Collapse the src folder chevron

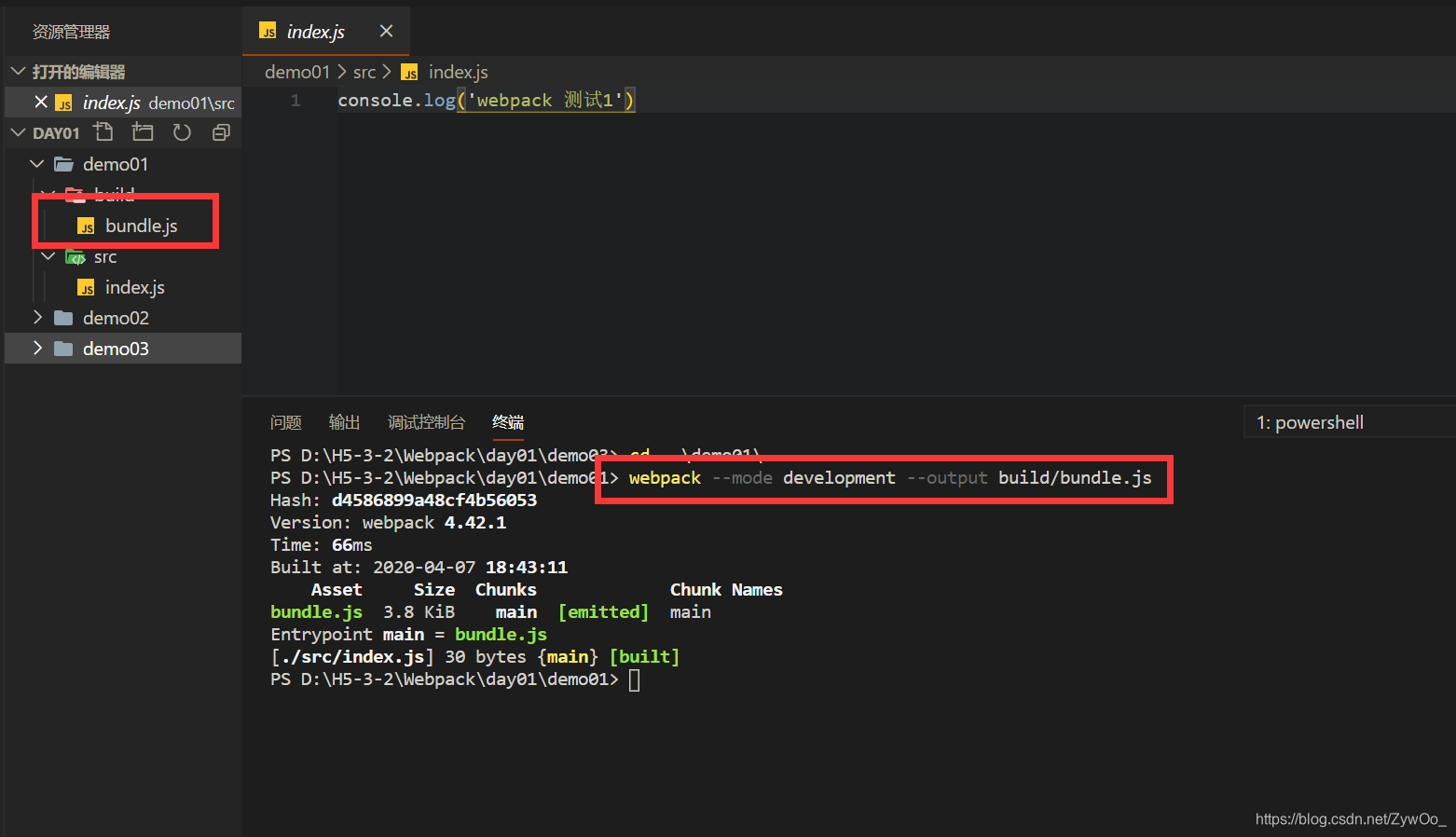point(48,255)
